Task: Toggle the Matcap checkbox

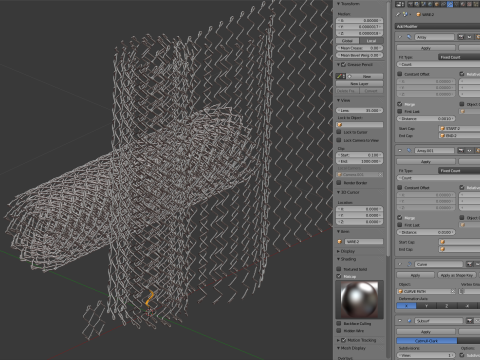Action: 339,276
